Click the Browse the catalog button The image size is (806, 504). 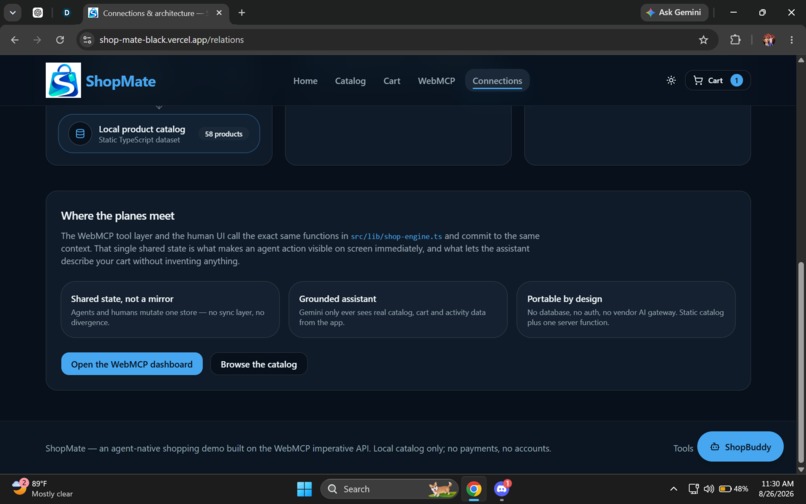click(259, 364)
